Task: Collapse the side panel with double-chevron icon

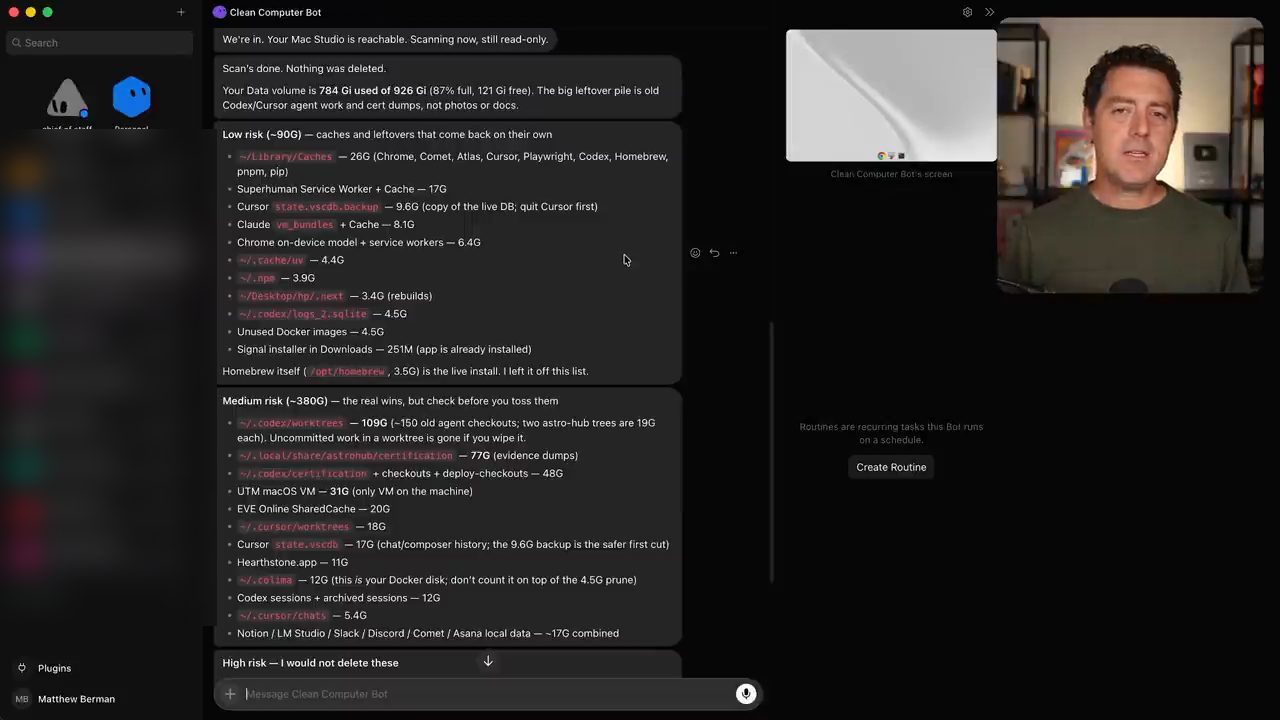Action: (x=989, y=12)
